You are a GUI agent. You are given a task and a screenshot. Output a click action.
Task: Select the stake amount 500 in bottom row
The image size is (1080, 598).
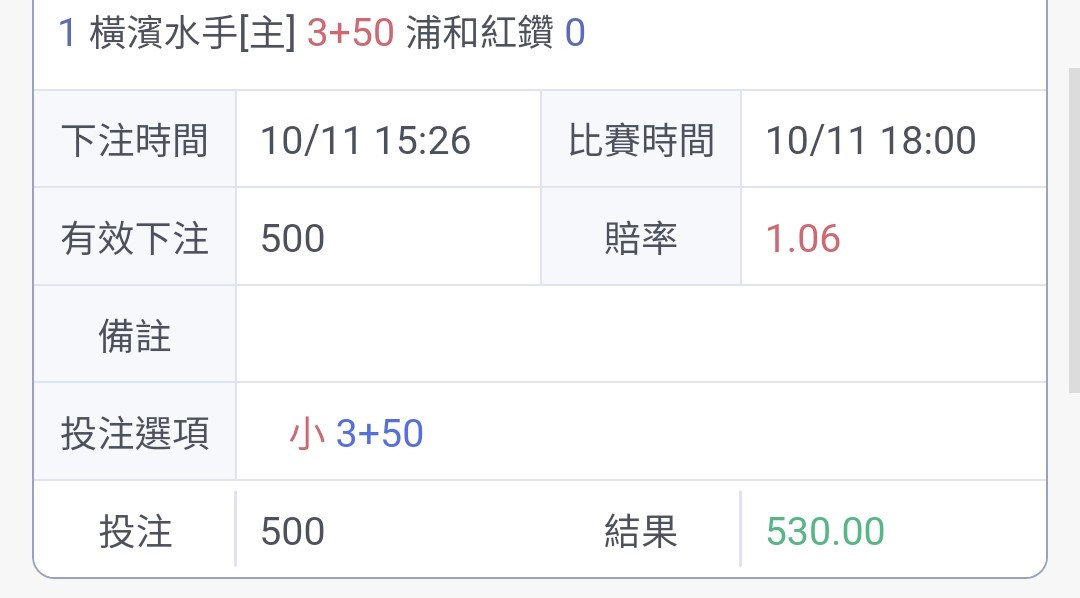[293, 531]
